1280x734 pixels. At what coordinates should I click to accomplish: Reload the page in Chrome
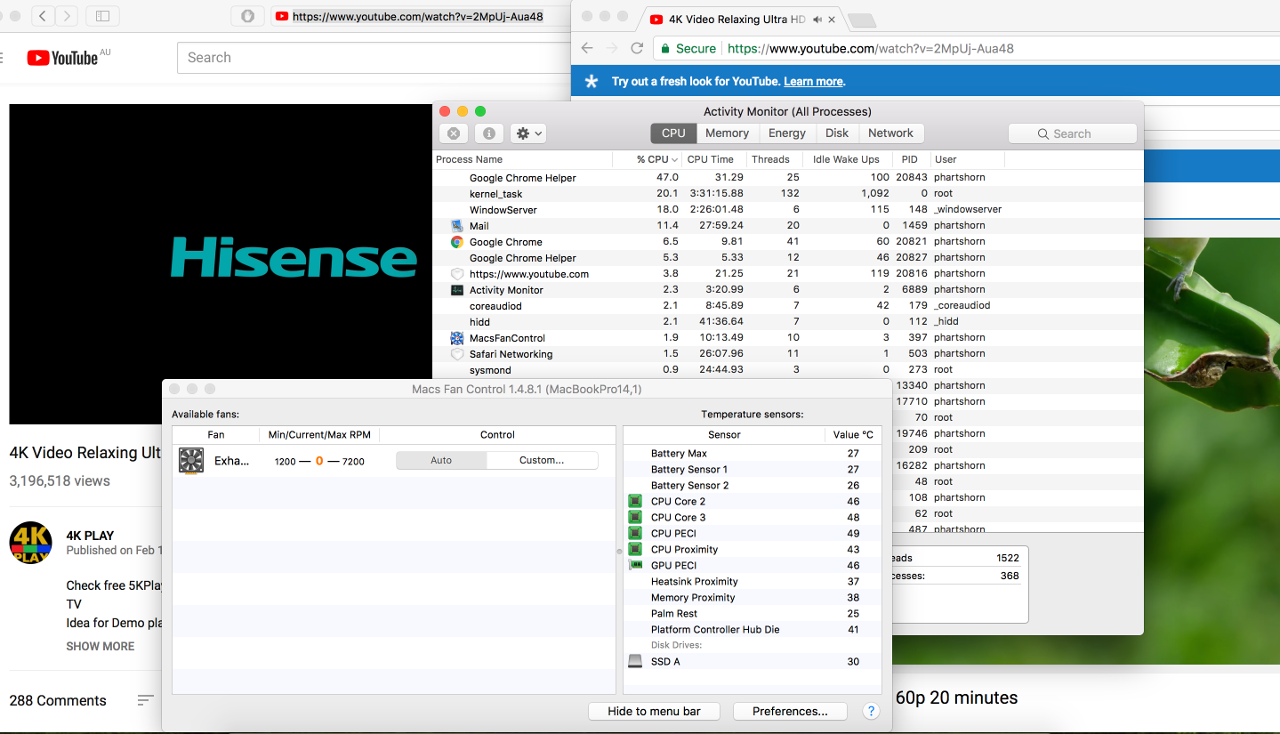coord(637,48)
